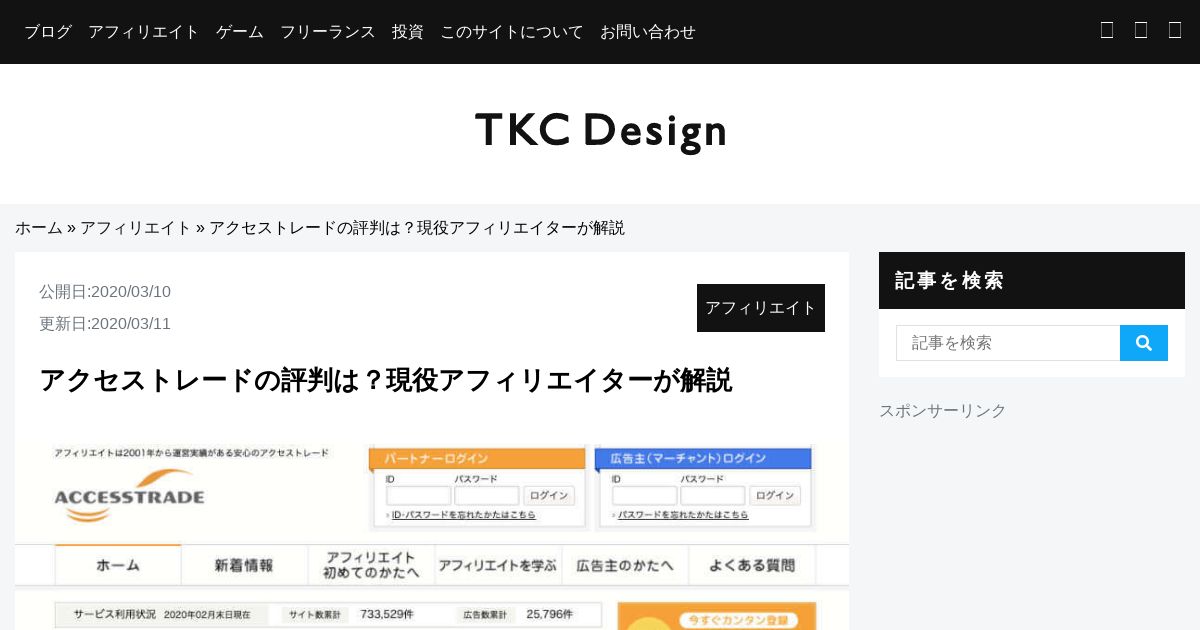Click アフィリエイト in the breadcrumb trail
The width and height of the screenshot is (1200, 630).
[136, 228]
